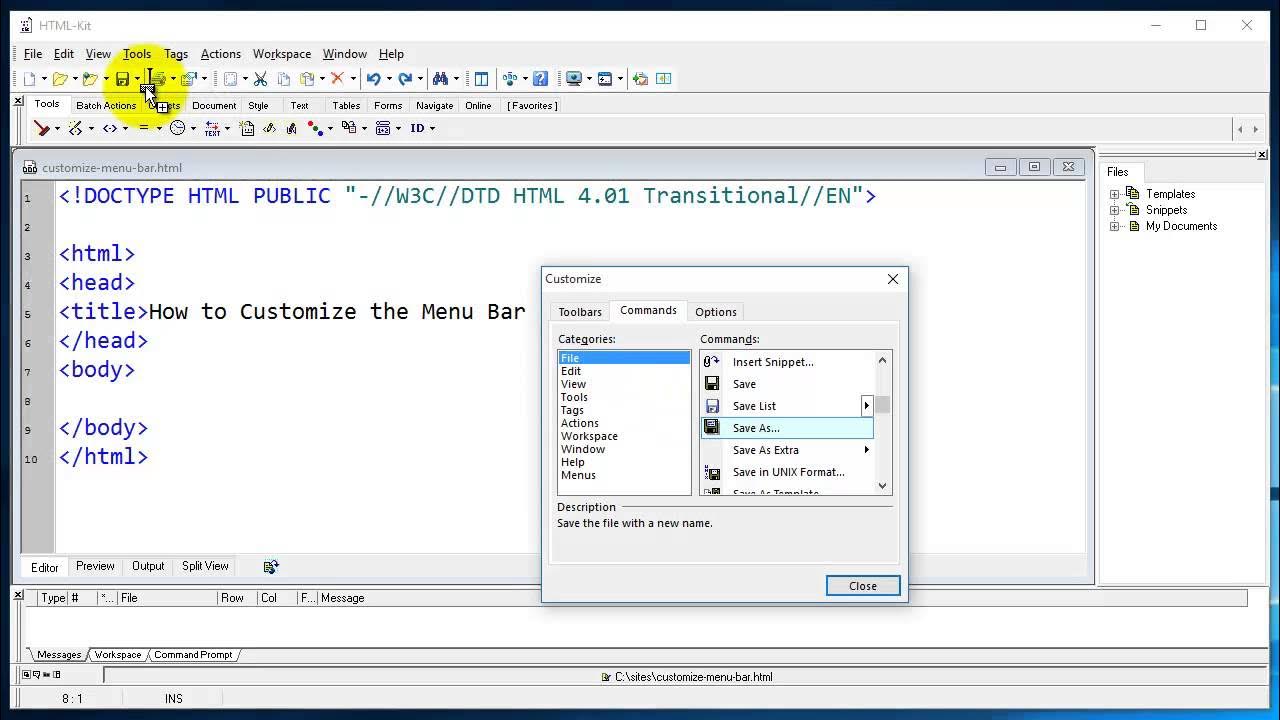Open the Command Prompt tab at bottom
Viewport: 1280px width, 720px height.
pos(192,654)
